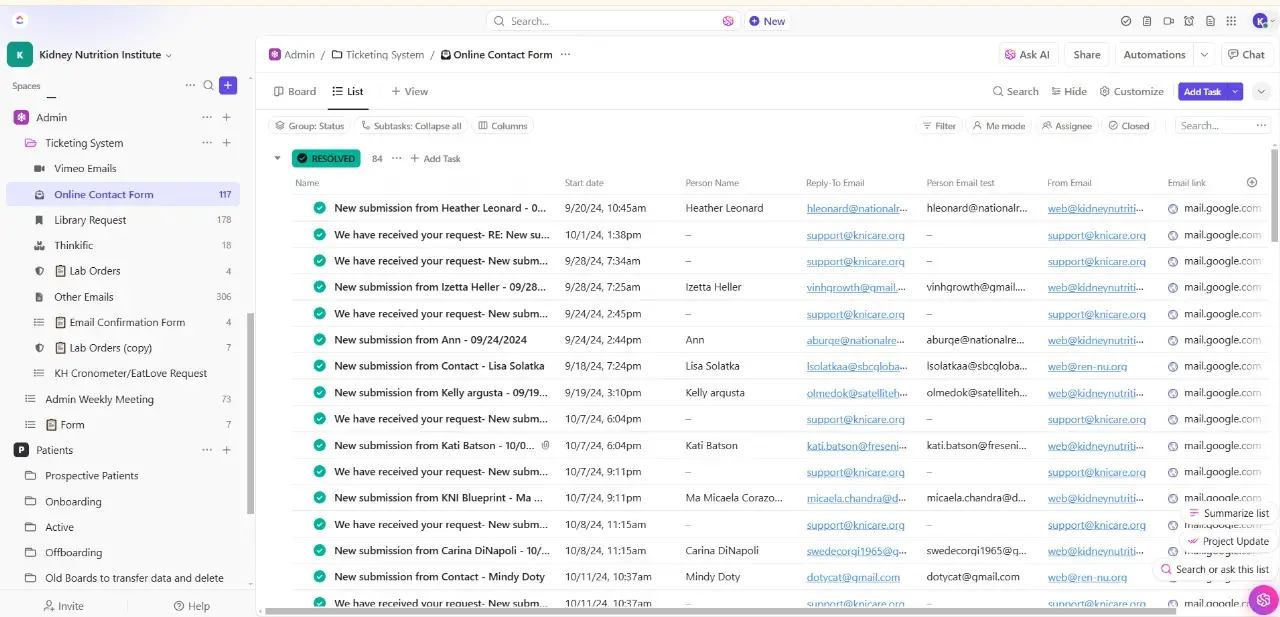Click the AI brain icon in search bar

click(728, 21)
